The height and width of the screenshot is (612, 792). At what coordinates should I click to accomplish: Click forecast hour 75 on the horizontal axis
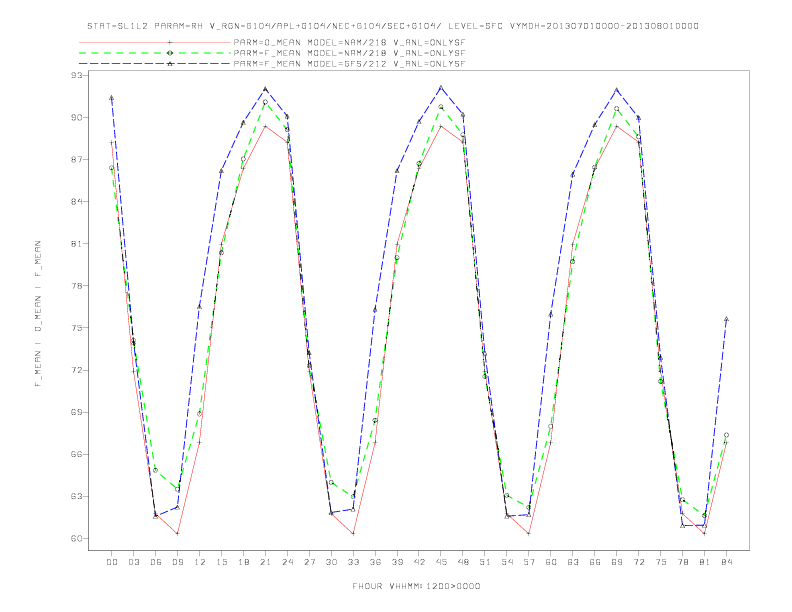click(661, 562)
